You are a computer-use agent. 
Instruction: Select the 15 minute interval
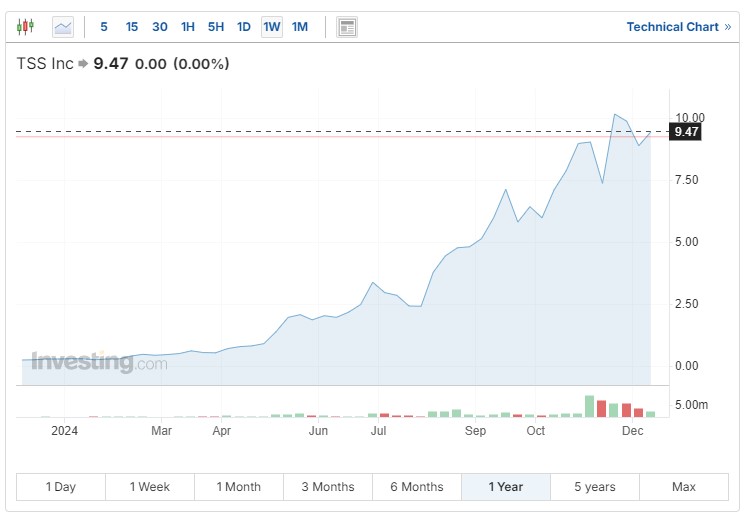point(132,27)
